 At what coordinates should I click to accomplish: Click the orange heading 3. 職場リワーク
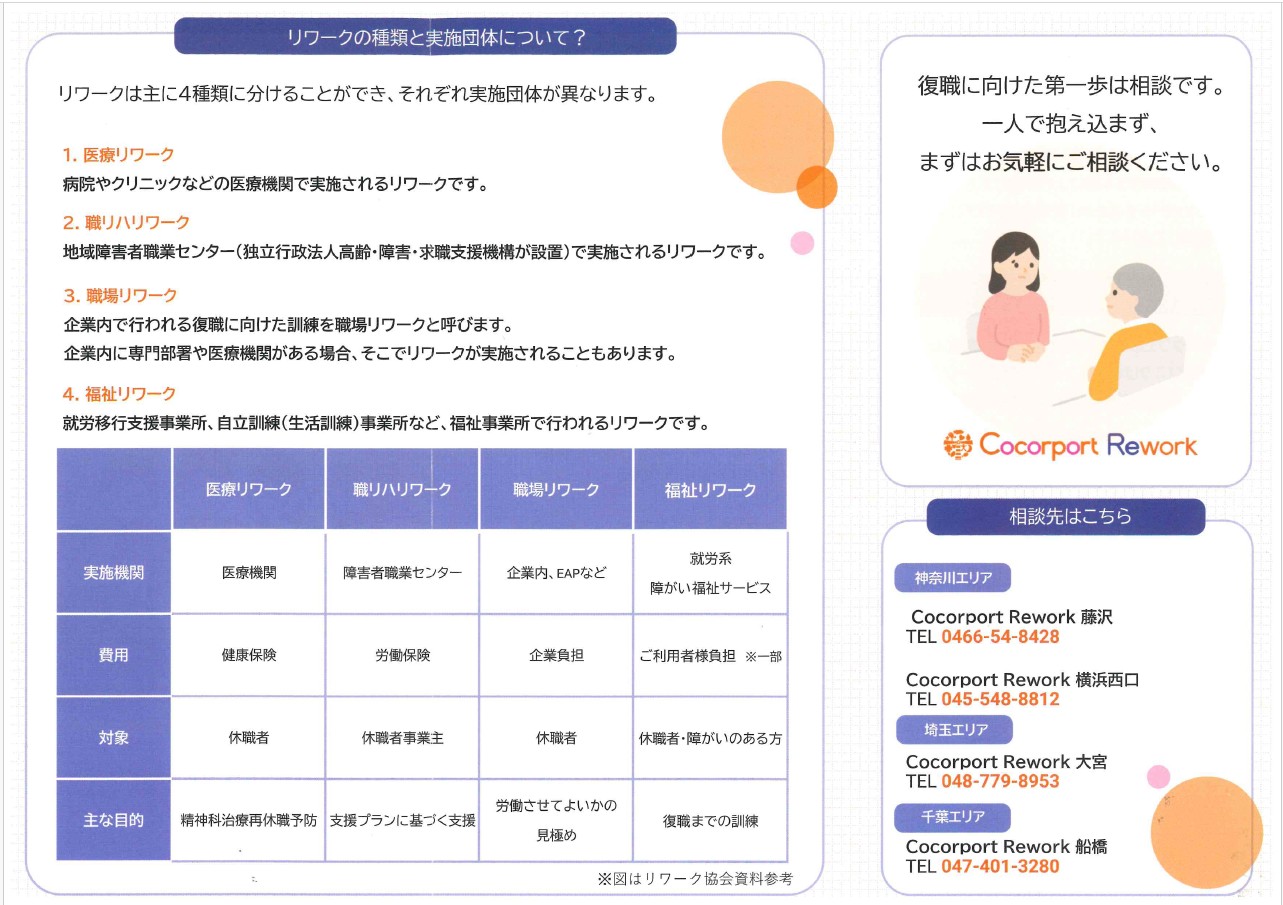(120, 296)
